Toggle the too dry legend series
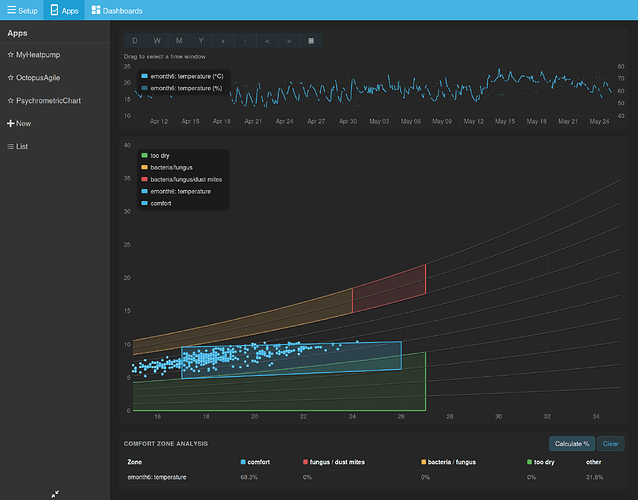638x500 pixels. [x=155, y=155]
